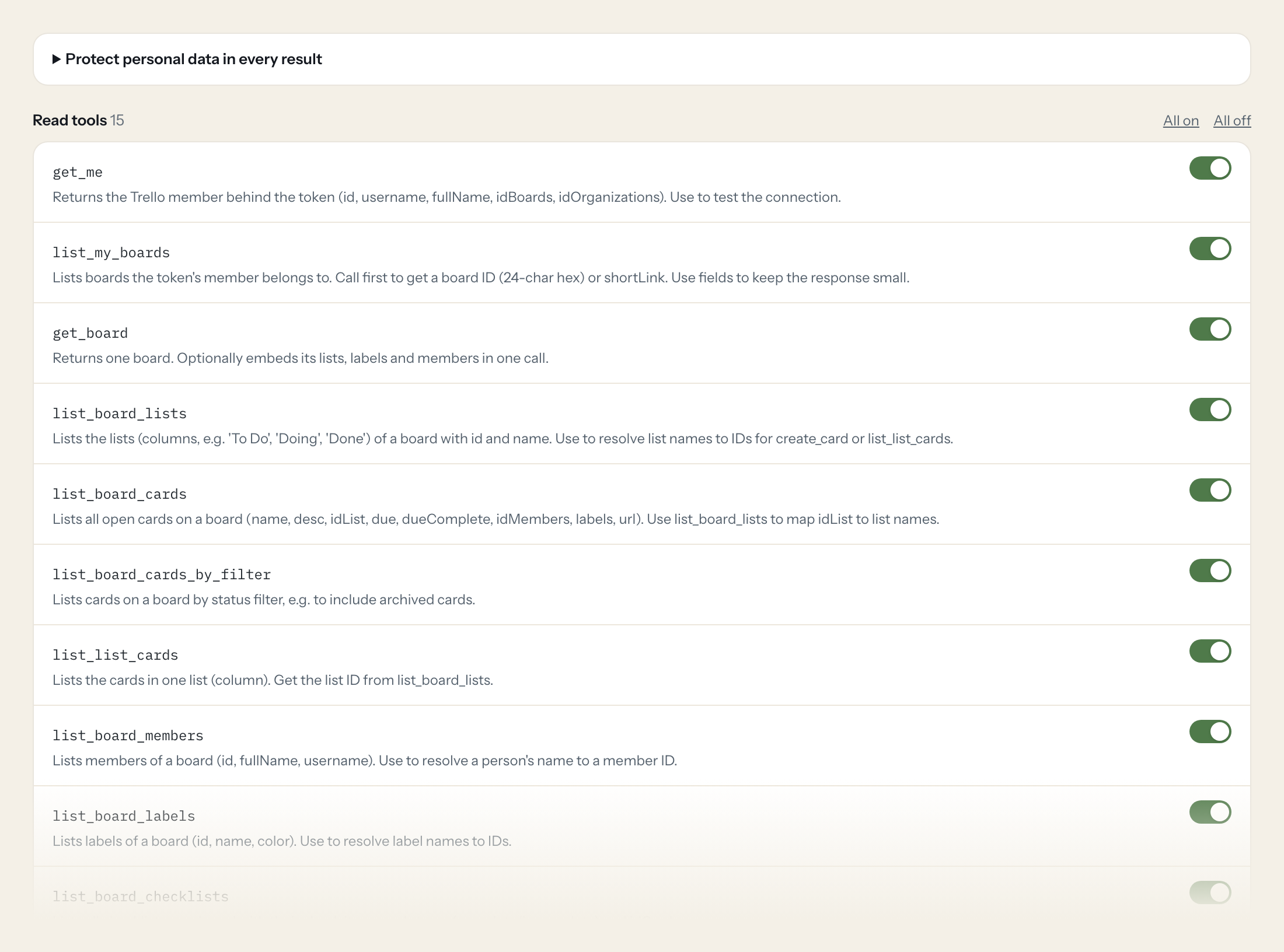
Task: Turn all read tools on
Action: (x=1181, y=121)
